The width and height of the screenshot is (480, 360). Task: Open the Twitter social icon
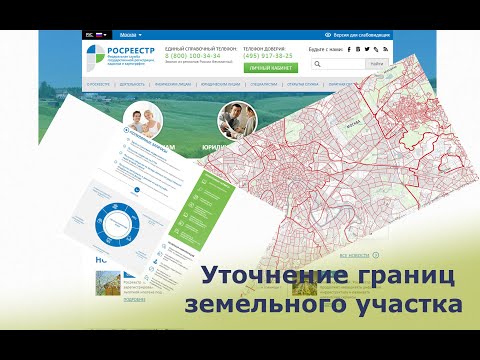coord(367,49)
